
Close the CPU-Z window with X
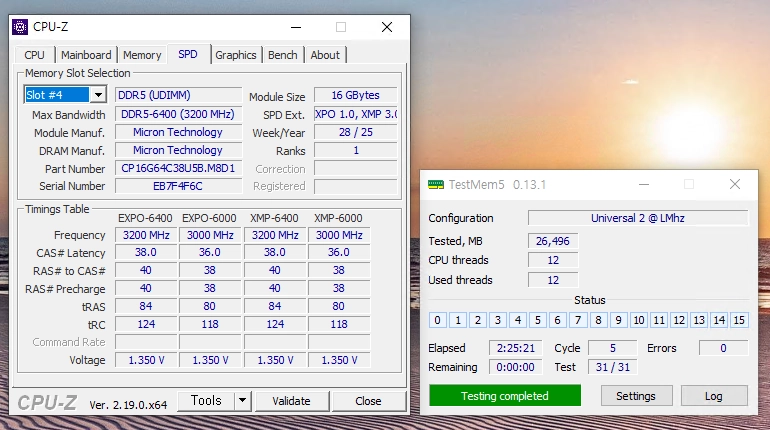387,27
